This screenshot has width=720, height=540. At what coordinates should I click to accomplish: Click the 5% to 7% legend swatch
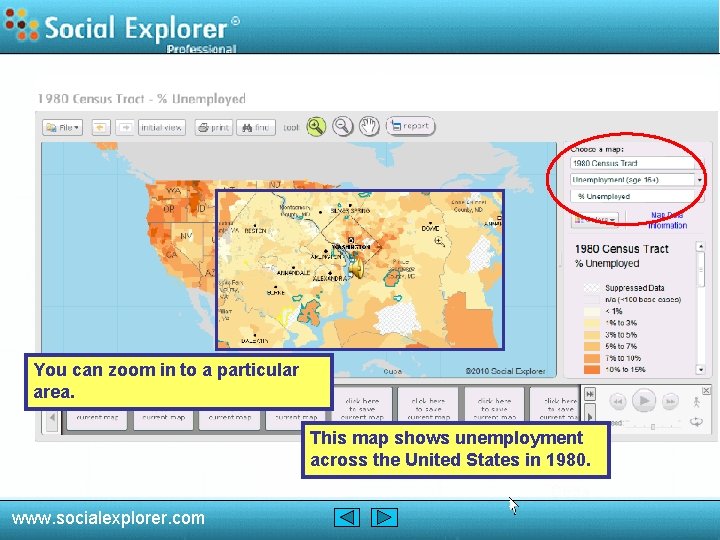pyautogui.click(x=591, y=346)
